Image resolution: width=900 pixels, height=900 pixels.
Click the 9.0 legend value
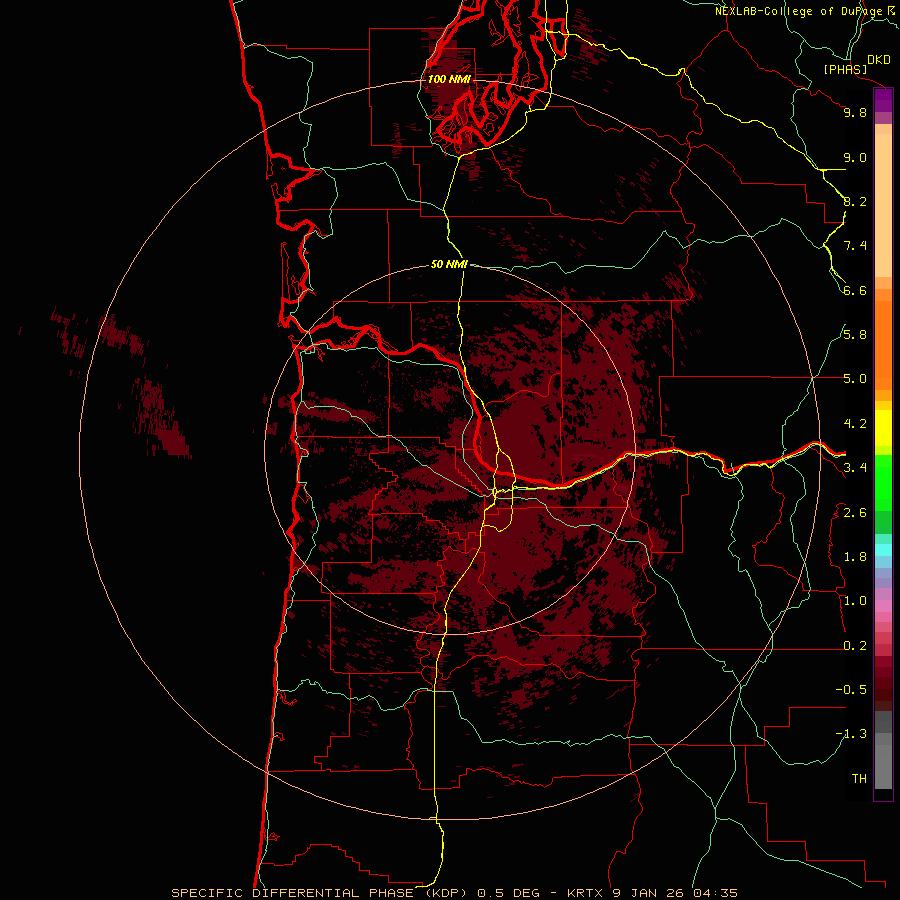pos(855,158)
